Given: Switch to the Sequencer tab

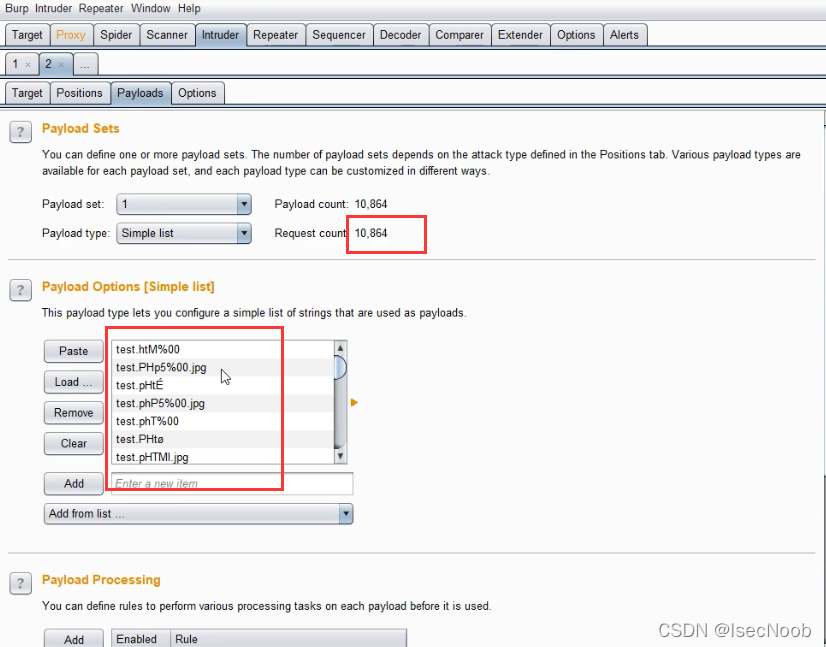Looking at the screenshot, I should pyautogui.click(x=339, y=35).
